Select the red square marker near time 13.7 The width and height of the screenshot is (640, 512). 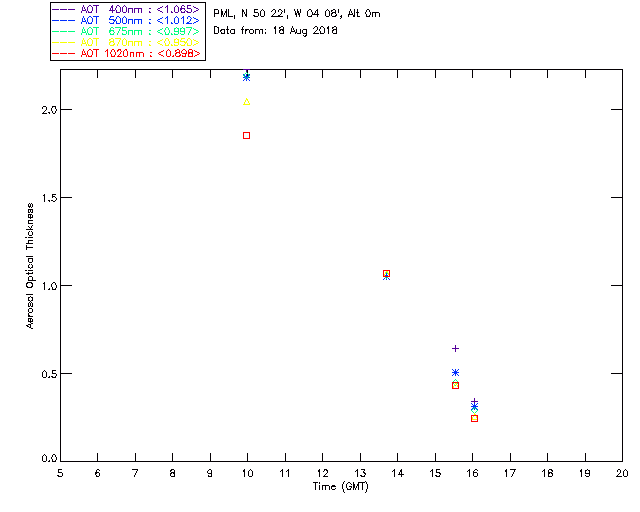(x=387, y=274)
